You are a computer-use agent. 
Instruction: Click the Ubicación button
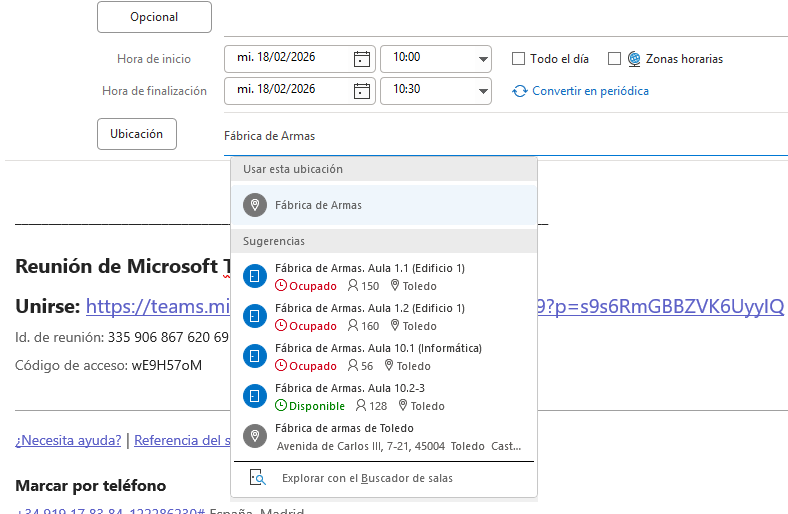(x=137, y=134)
